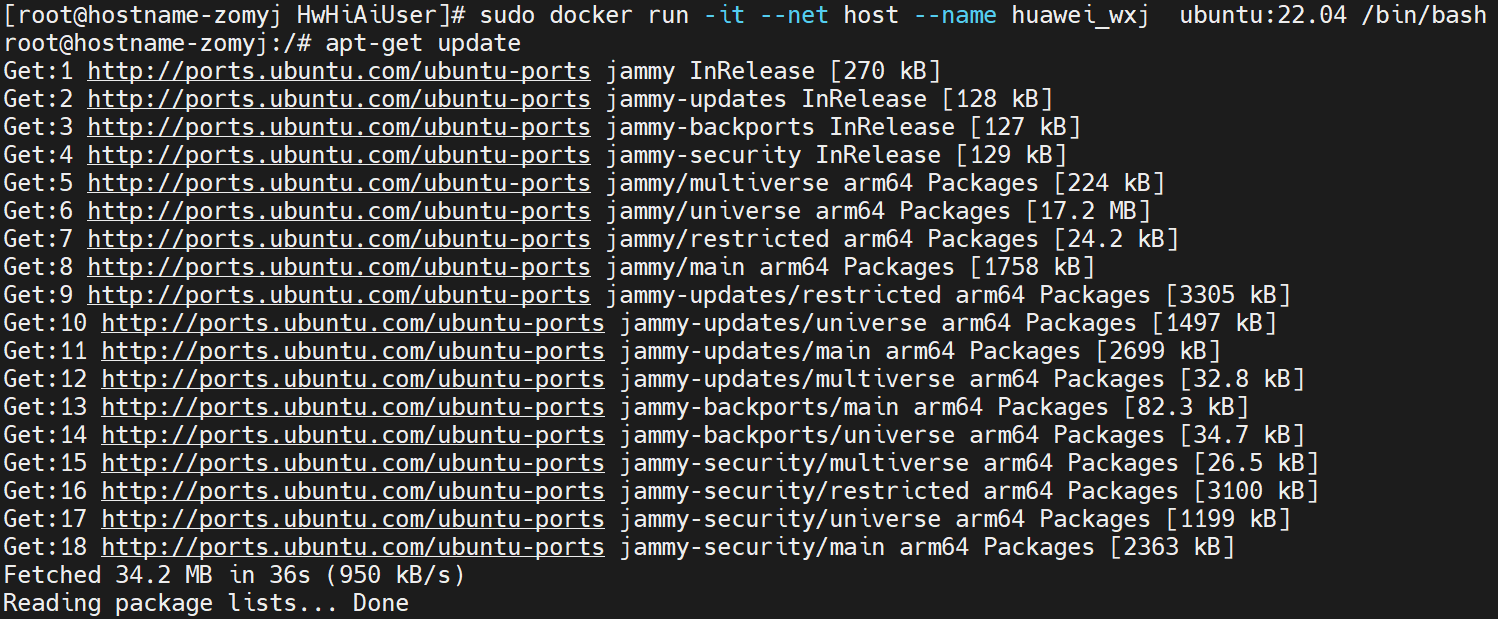This screenshot has width=1498, height=619.
Task: Open the ports.ubuntu.com link on Get:6 line
Action: (x=339, y=211)
